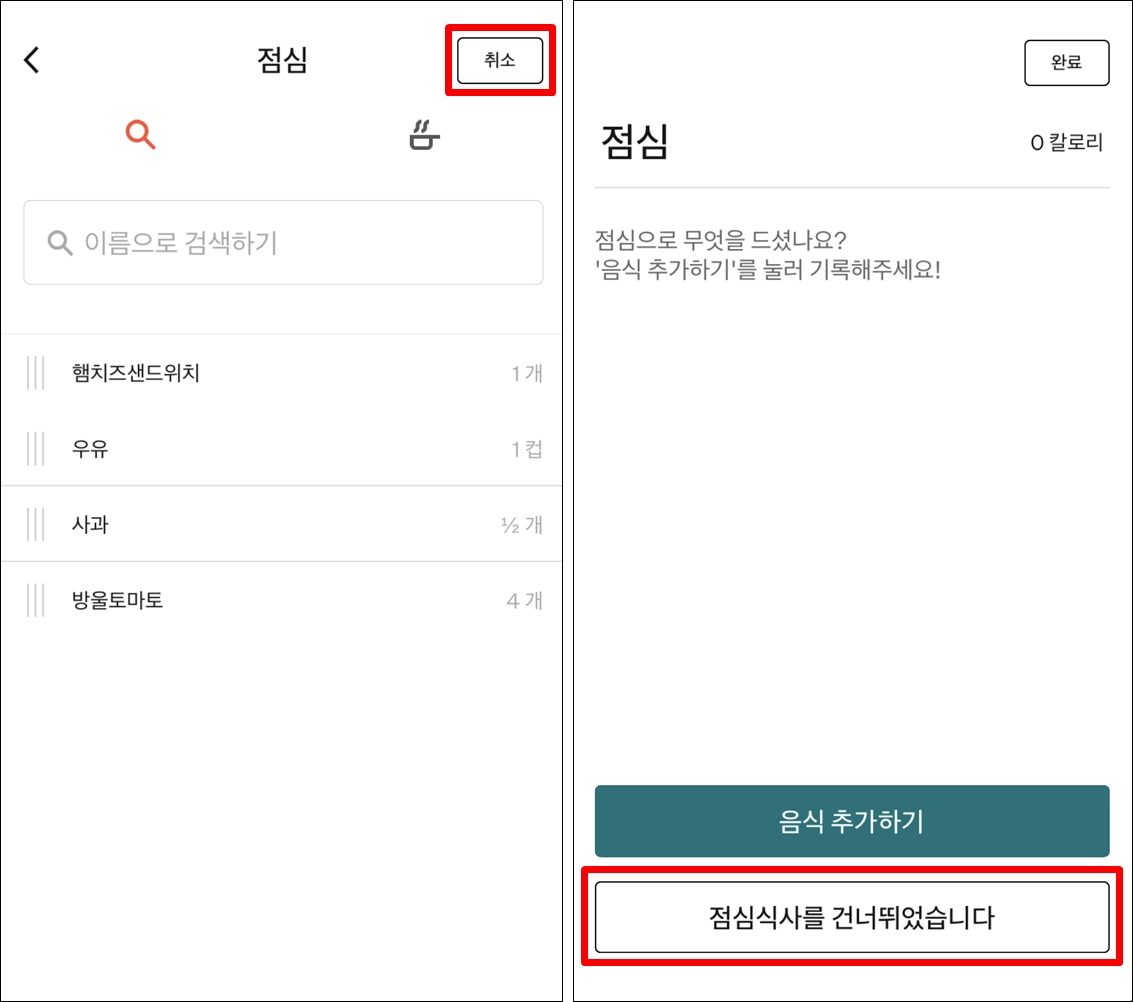
Task: Open the 방울토마토 list entry
Action: pyautogui.click(x=117, y=600)
